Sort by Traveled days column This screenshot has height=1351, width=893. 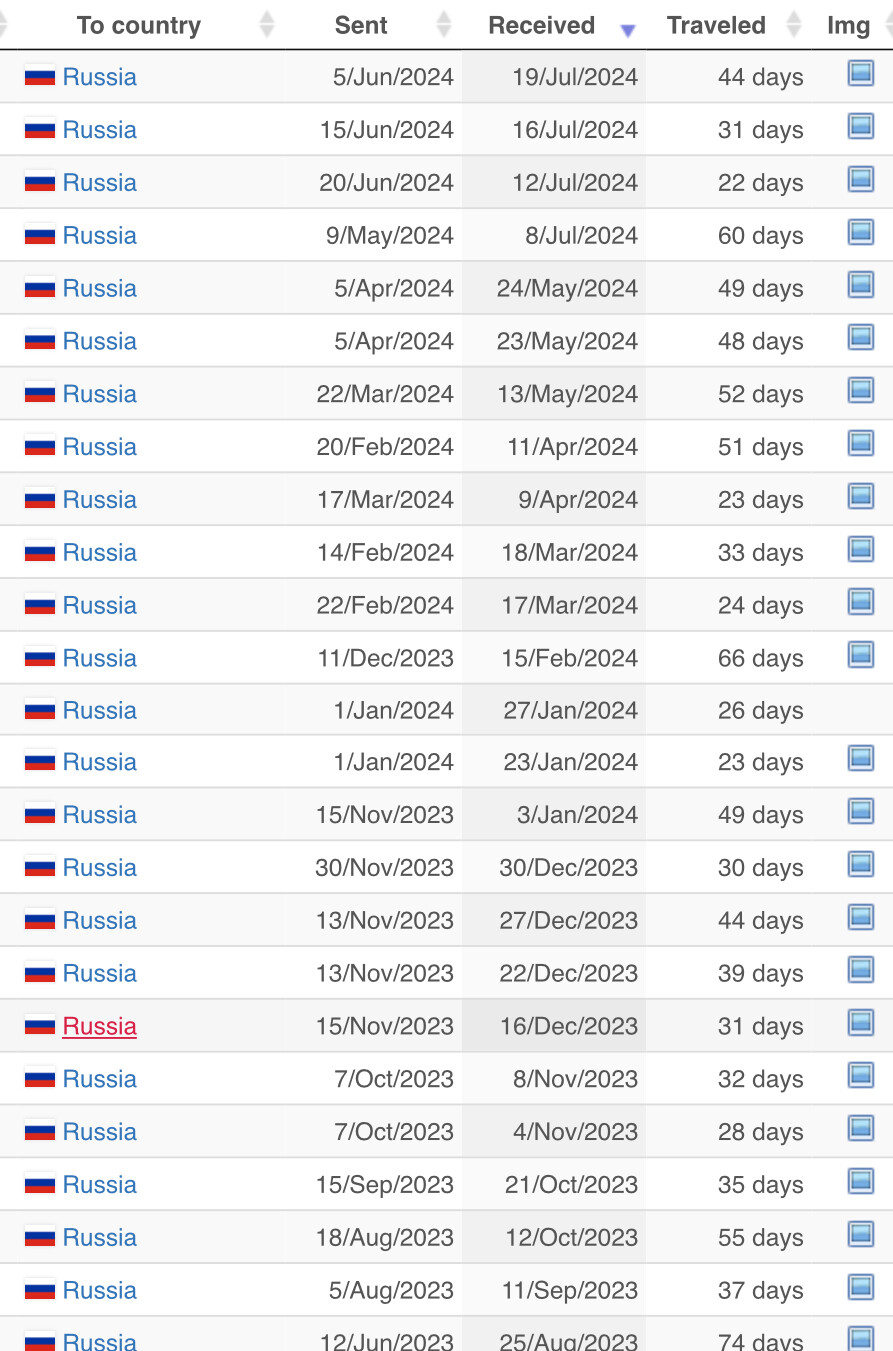(x=716, y=26)
